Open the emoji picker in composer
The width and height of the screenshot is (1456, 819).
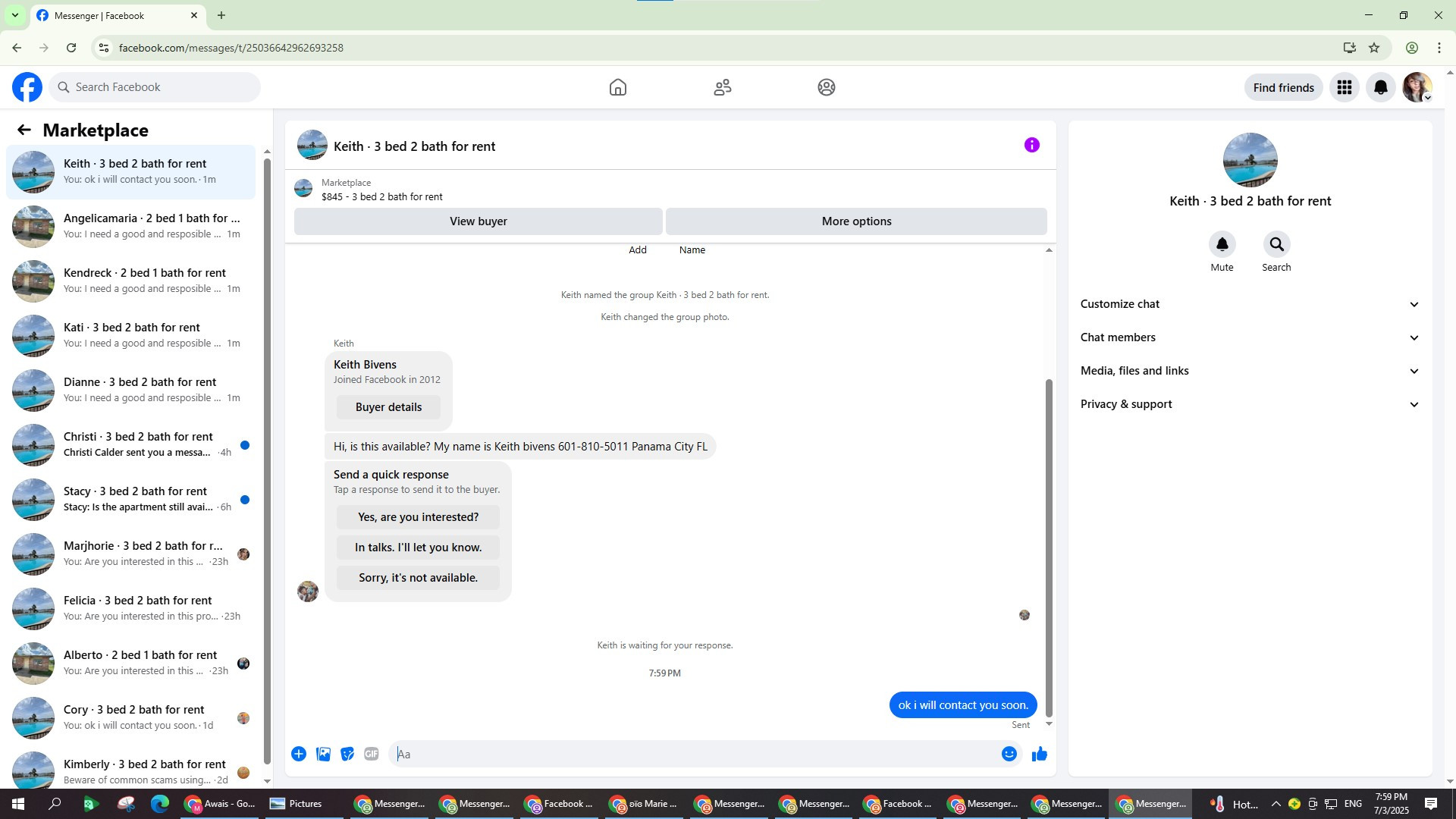click(1009, 754)
